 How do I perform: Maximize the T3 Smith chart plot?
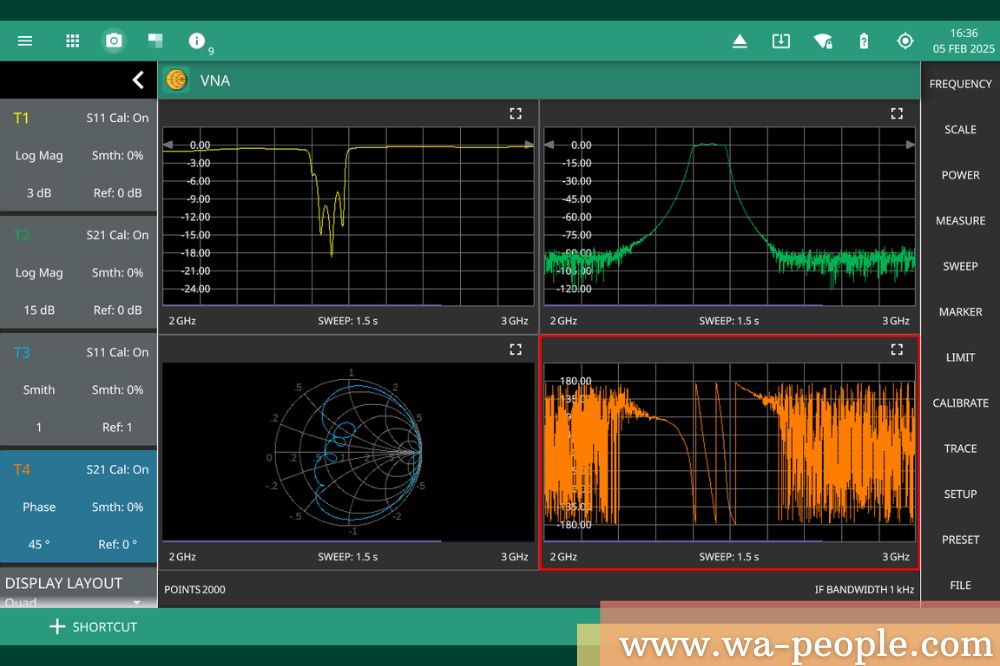(x=515, y=349)
